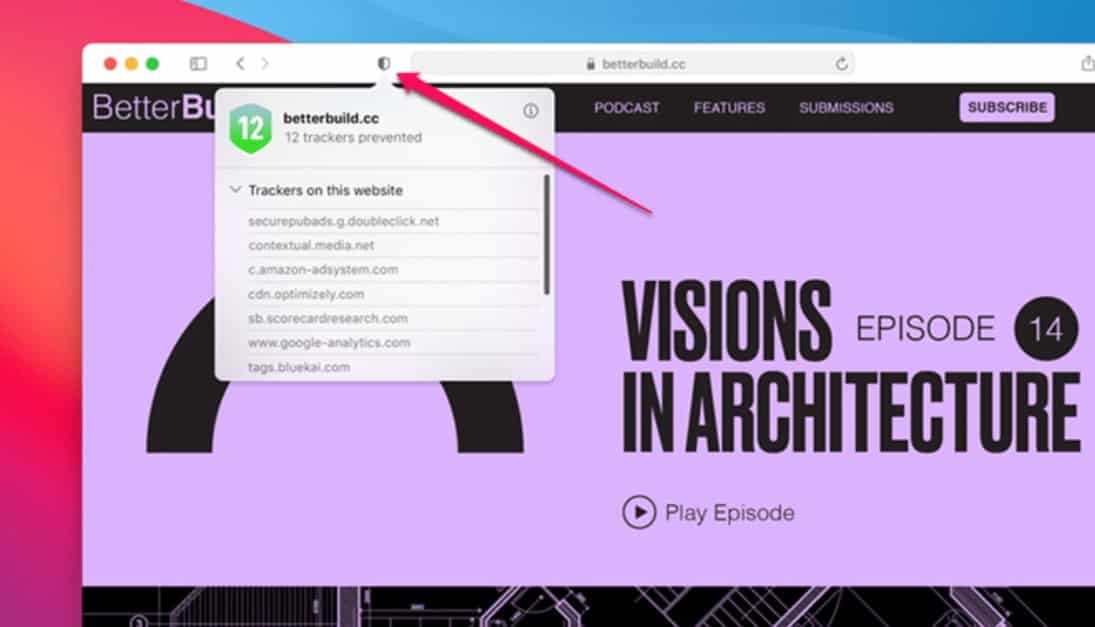Open the FEATURES menu item
The image size is (1095, 627).
(729, 108)
